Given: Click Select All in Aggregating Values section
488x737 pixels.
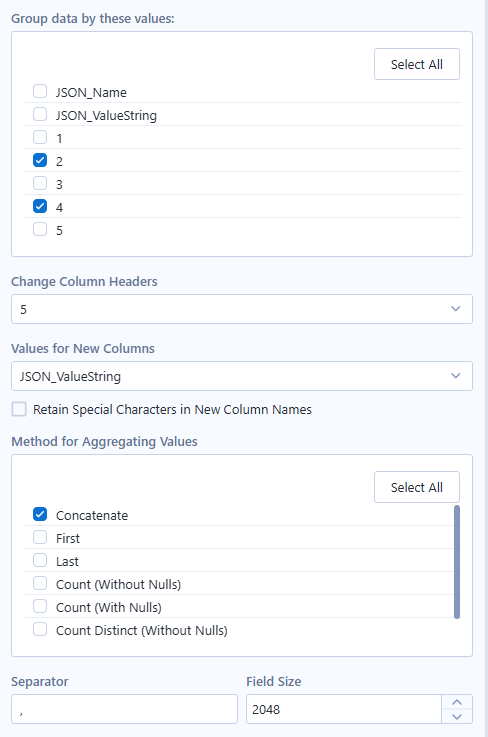Looking at the screenshot, I should pyautogui.click(x=417, y=487).
